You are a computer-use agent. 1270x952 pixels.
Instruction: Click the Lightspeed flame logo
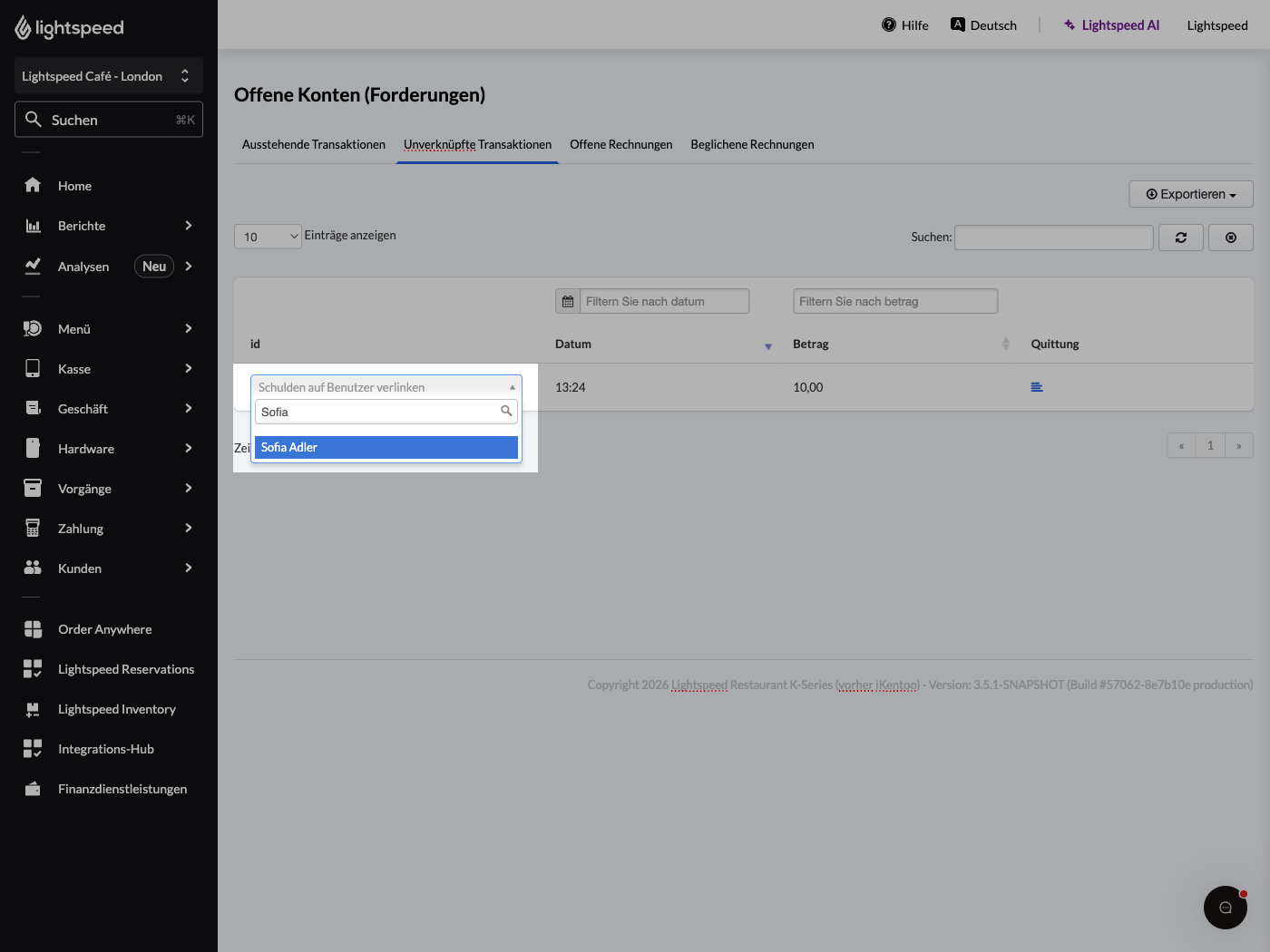(x=23, y=28)
